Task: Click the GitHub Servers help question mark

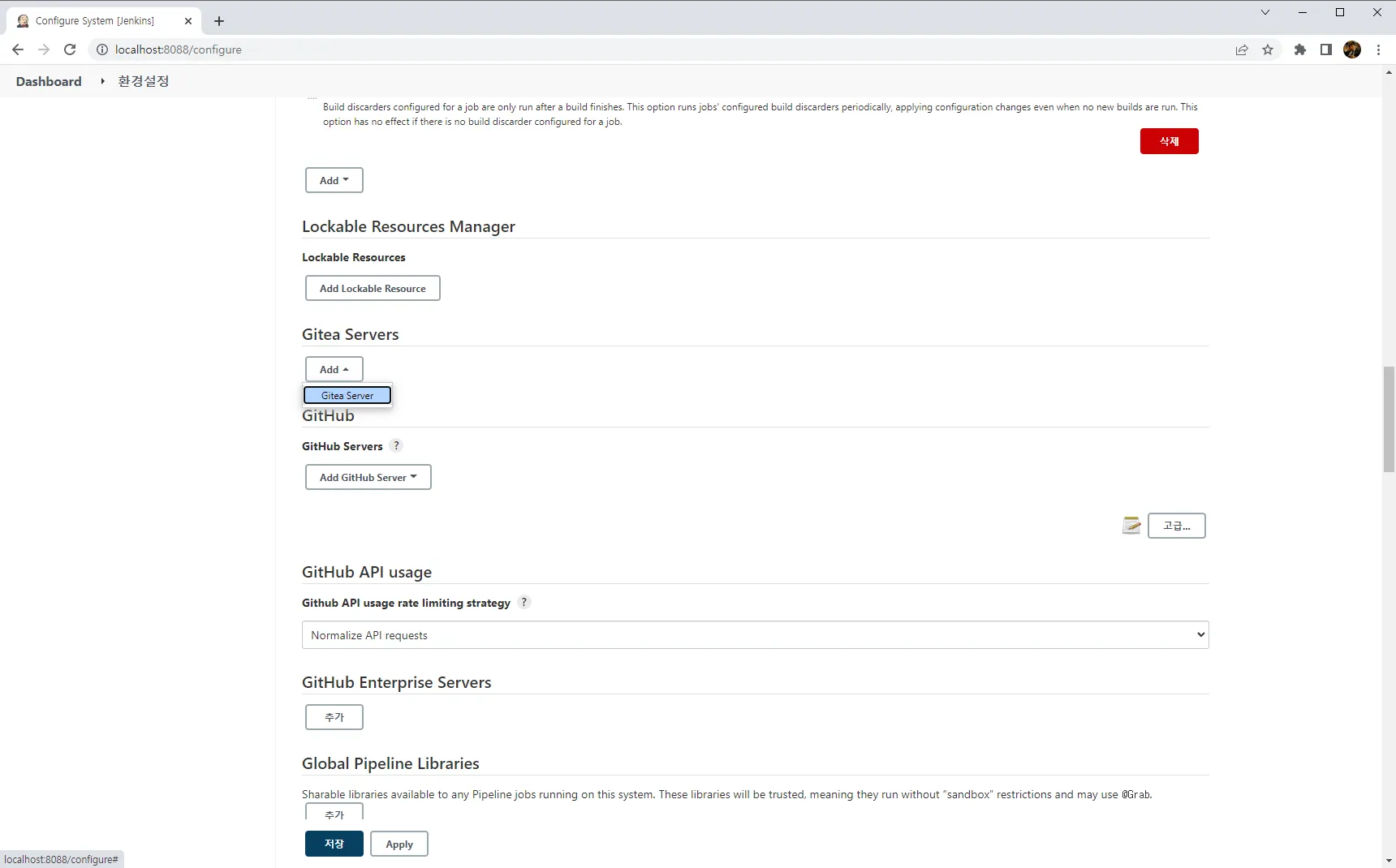Action: pyautogui.click(x=396, y=445)
